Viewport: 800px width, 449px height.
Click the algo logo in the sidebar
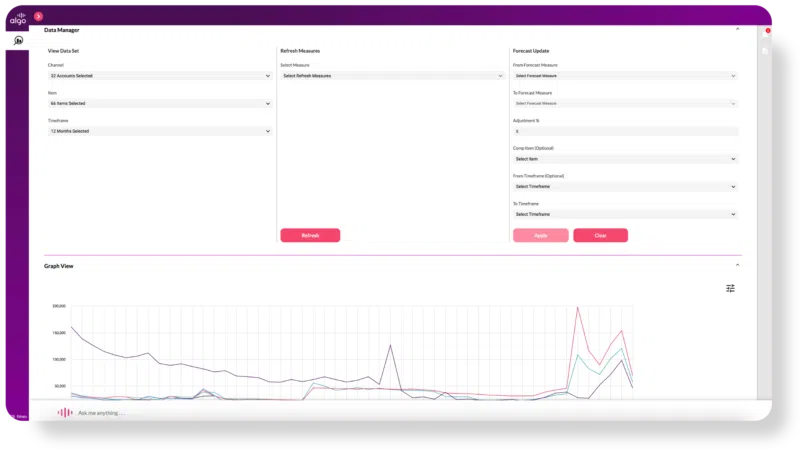(18, 17)
